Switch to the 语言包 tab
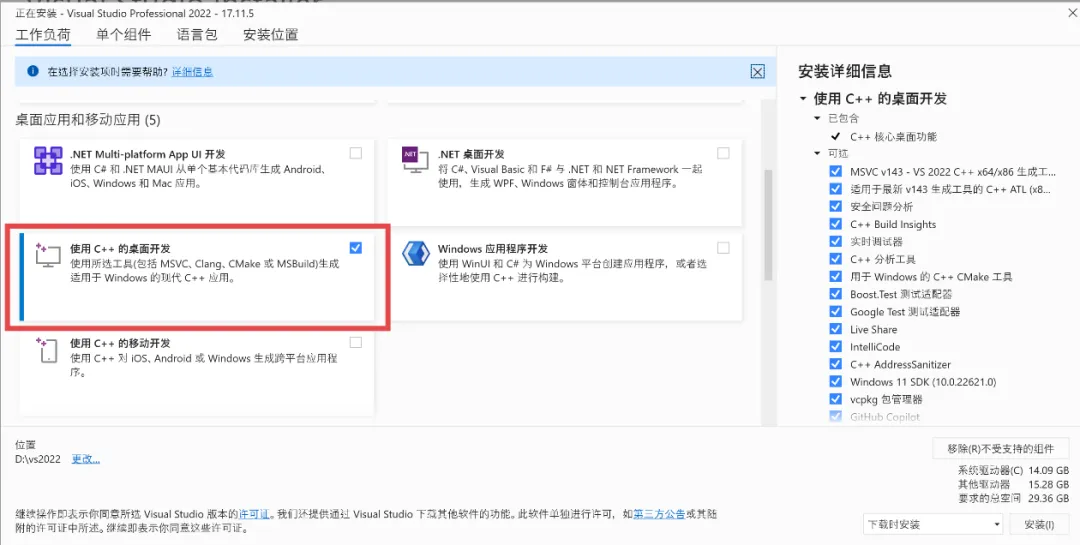 [197, 34]
